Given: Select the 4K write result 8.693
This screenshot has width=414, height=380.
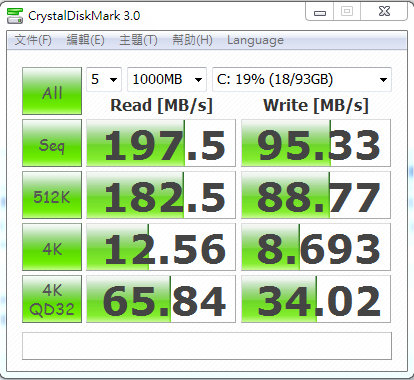Looking at the screenshot, I should point(316,247).
